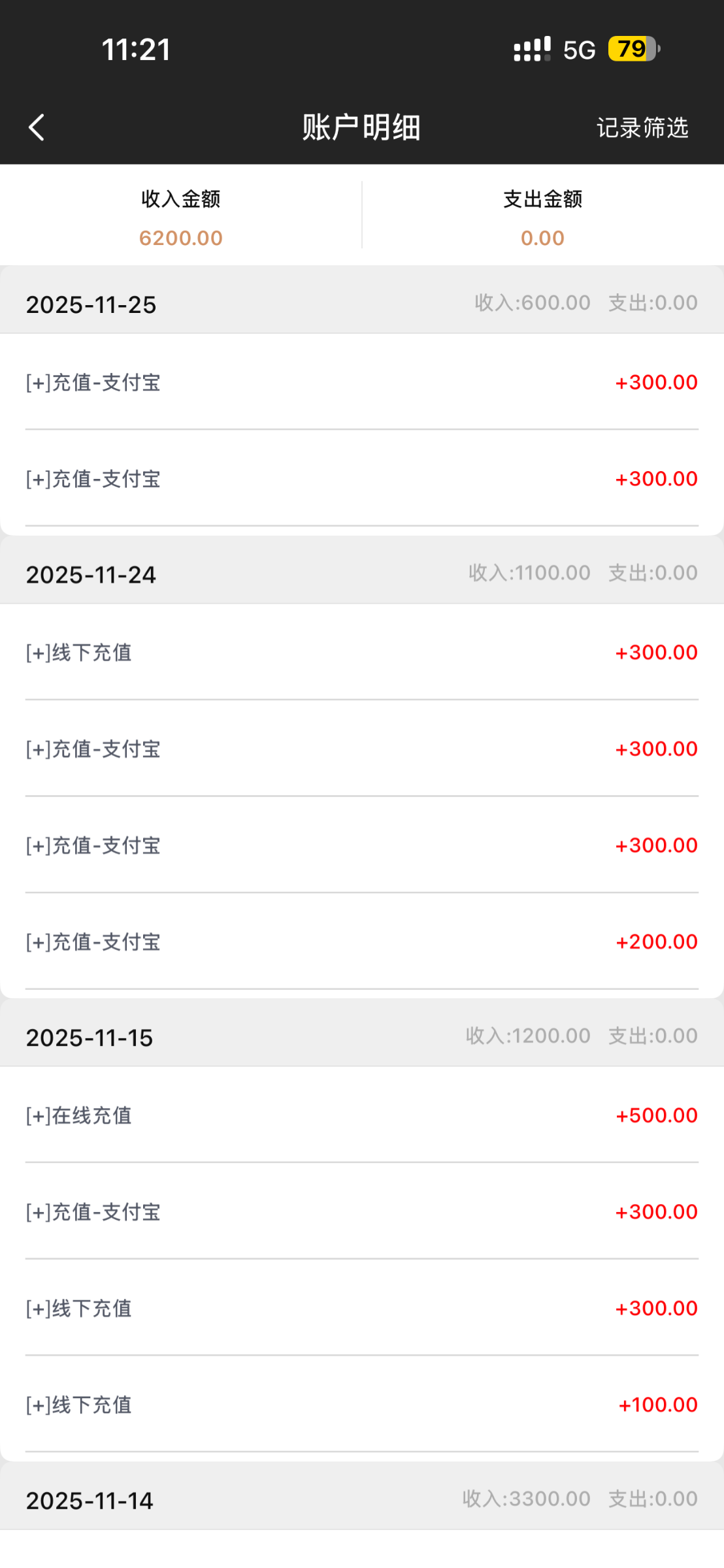Tap the battery indicator showing 79
Viewport: 724px width, 1568px height.
[x=633, y=49]
